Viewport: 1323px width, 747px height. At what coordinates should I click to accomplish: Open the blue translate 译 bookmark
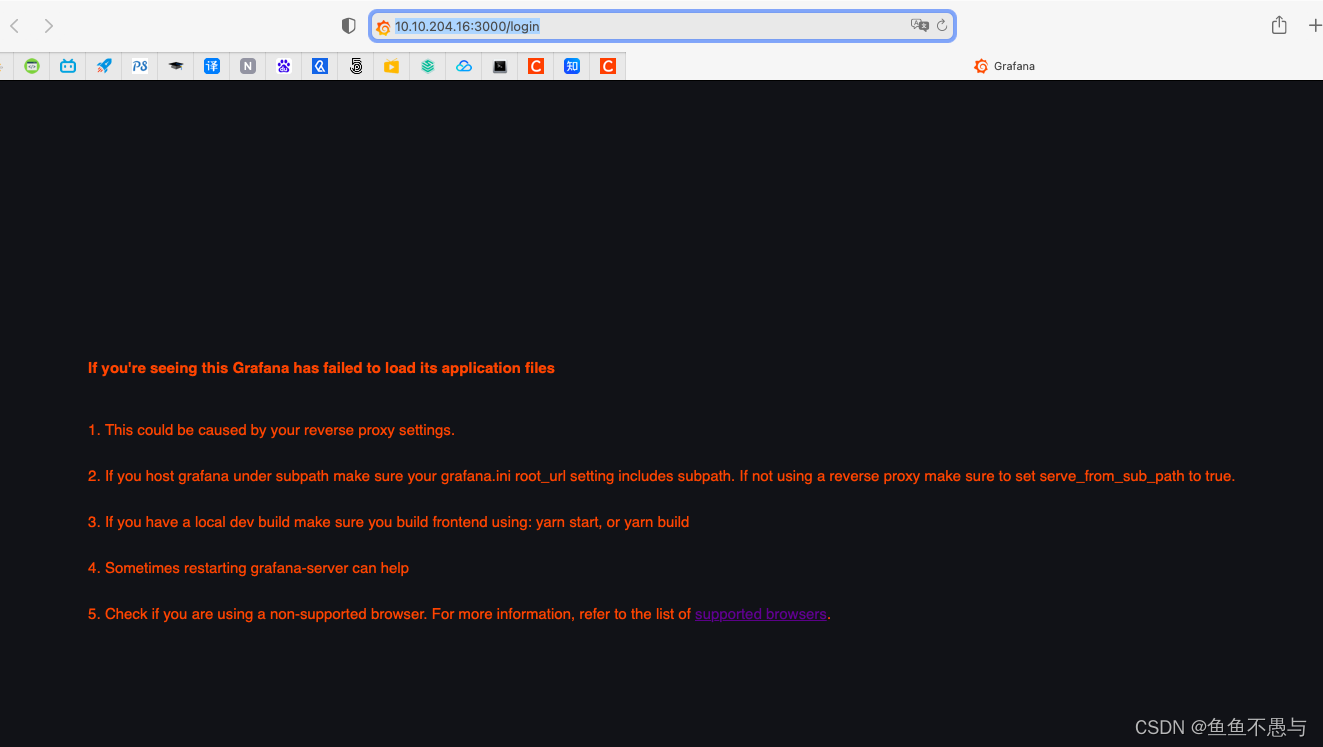212,66
